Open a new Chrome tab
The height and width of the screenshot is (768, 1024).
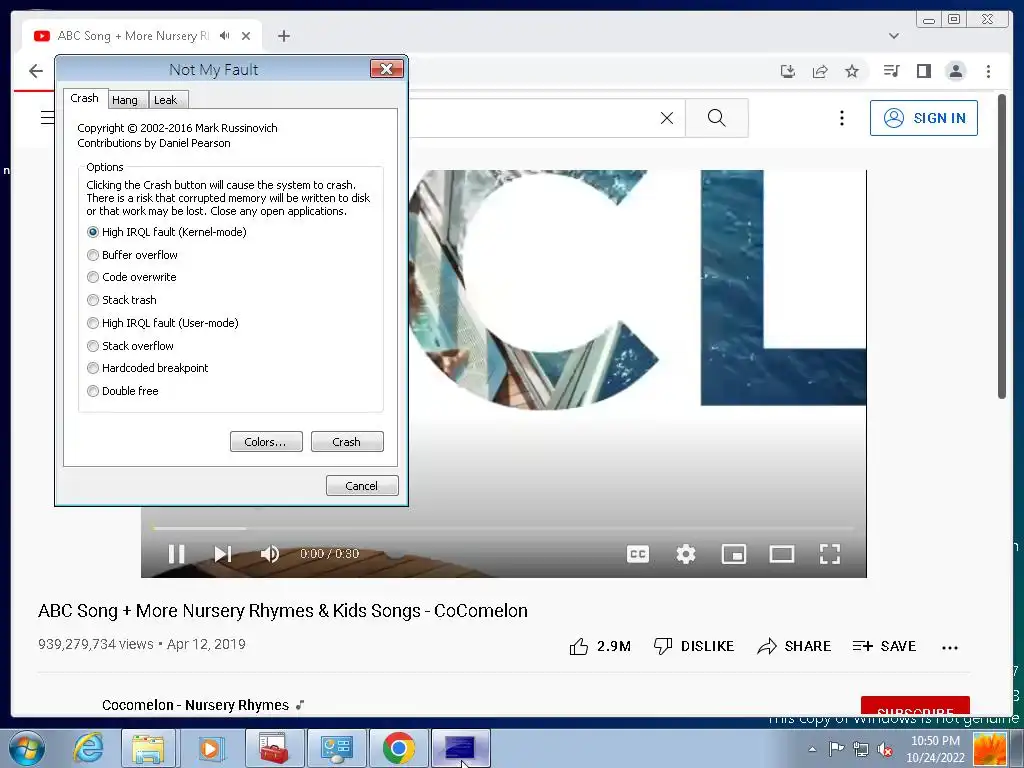(x=283, y=36)
